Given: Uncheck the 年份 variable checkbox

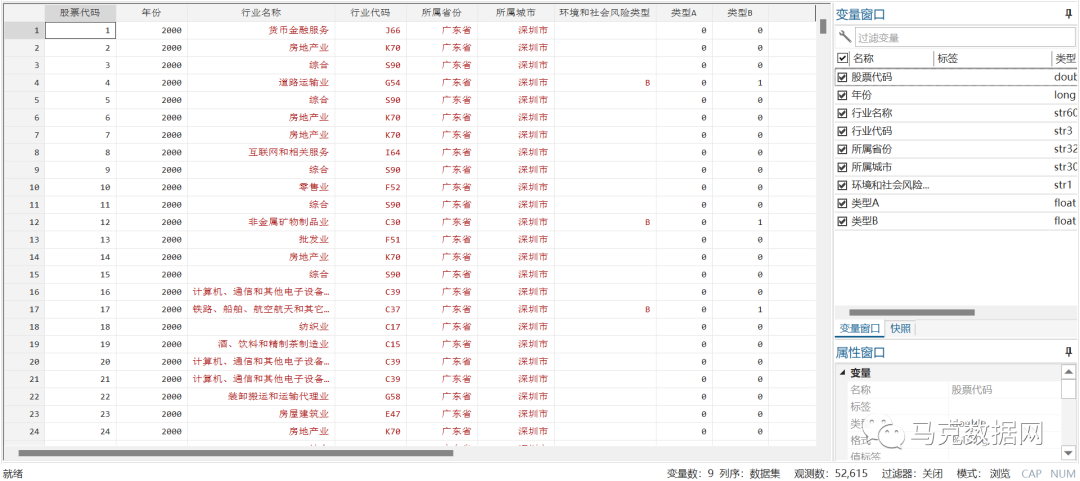Looking at the screenshot, I should (842, 95).
